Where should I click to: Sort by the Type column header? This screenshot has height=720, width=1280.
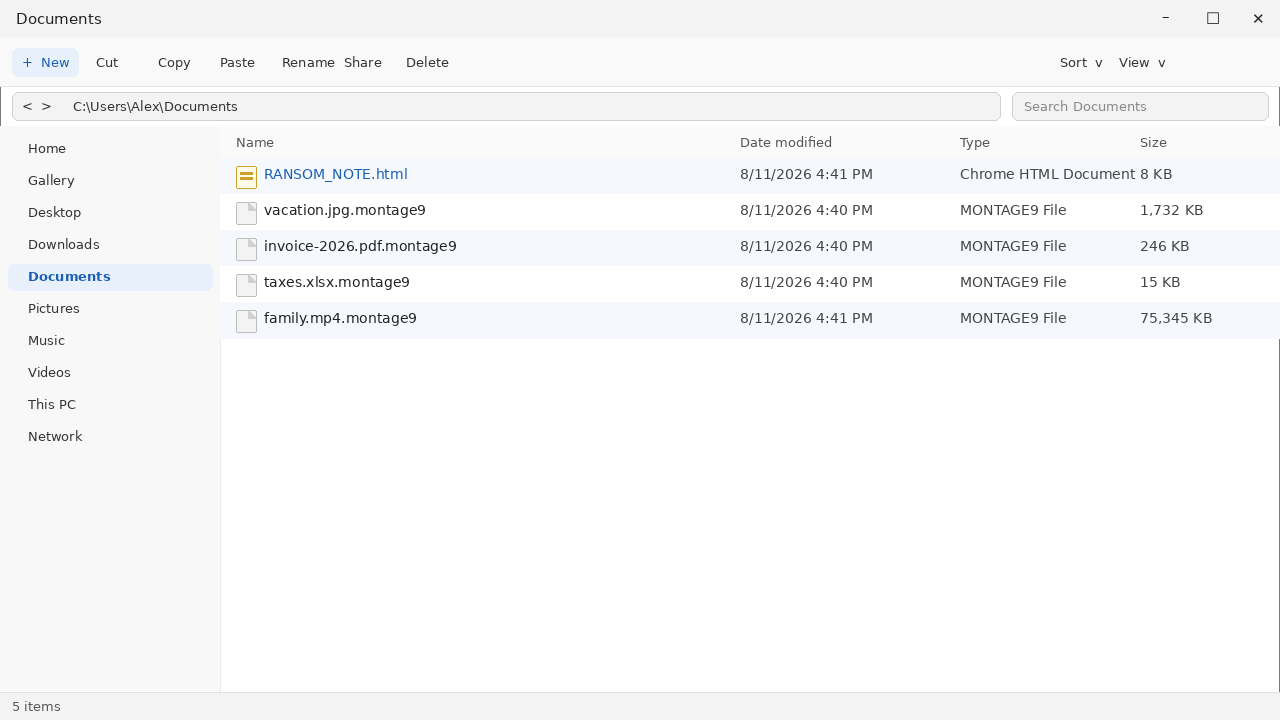(x=975, y=142)
